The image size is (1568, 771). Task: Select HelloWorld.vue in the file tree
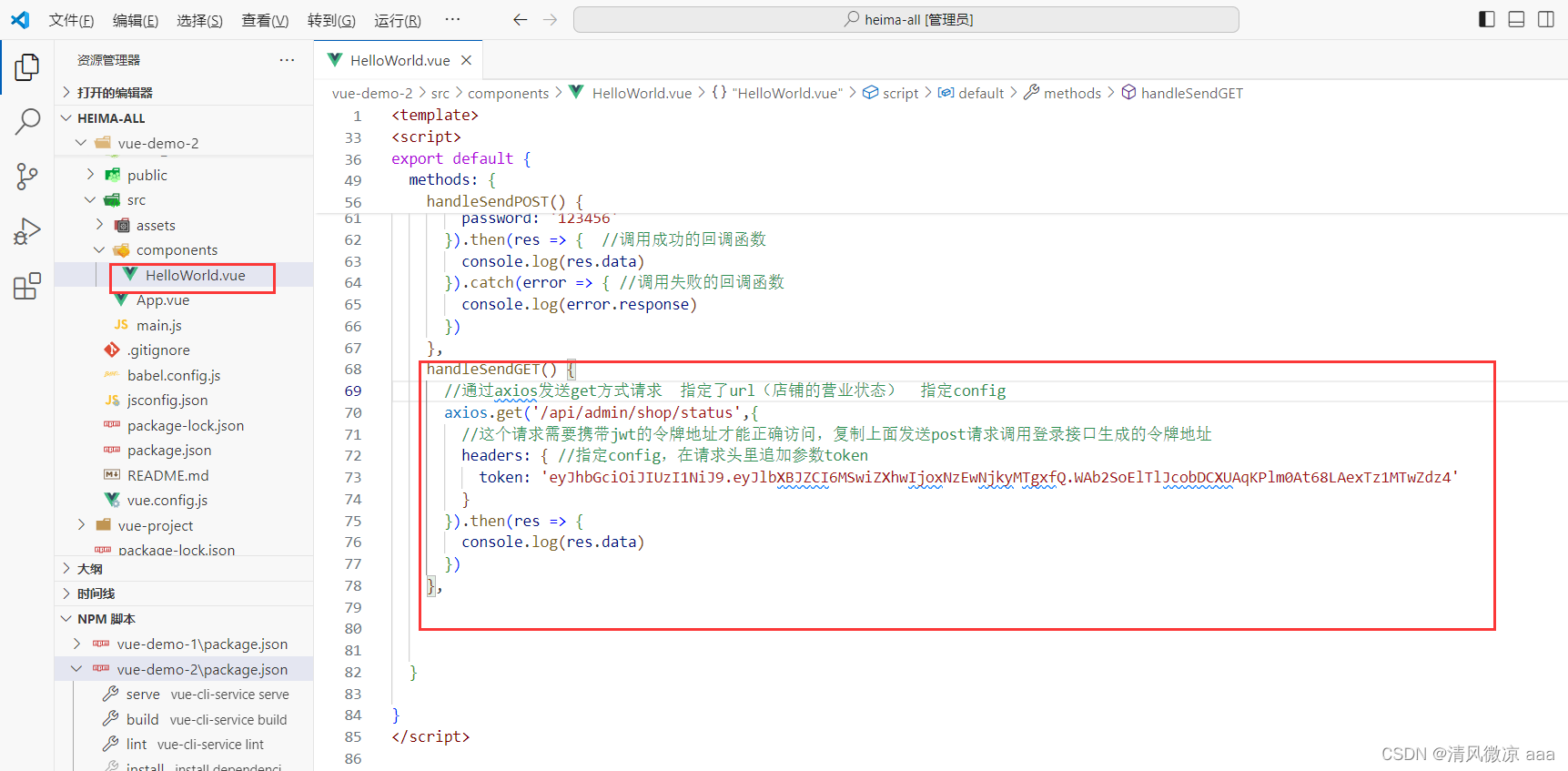pyautogui.click(x=184, y=275)
